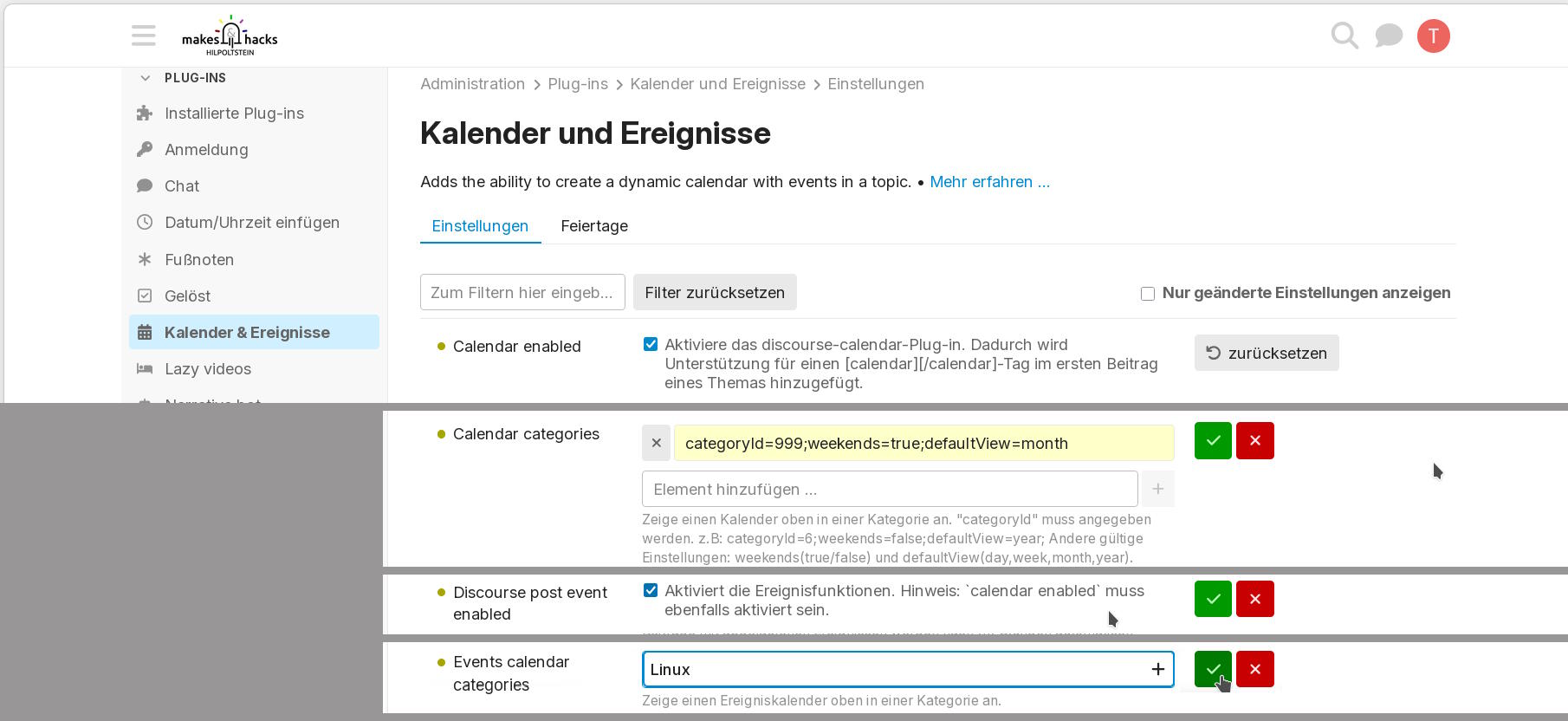Switch to the Feiertage tab

coord(594,226)
